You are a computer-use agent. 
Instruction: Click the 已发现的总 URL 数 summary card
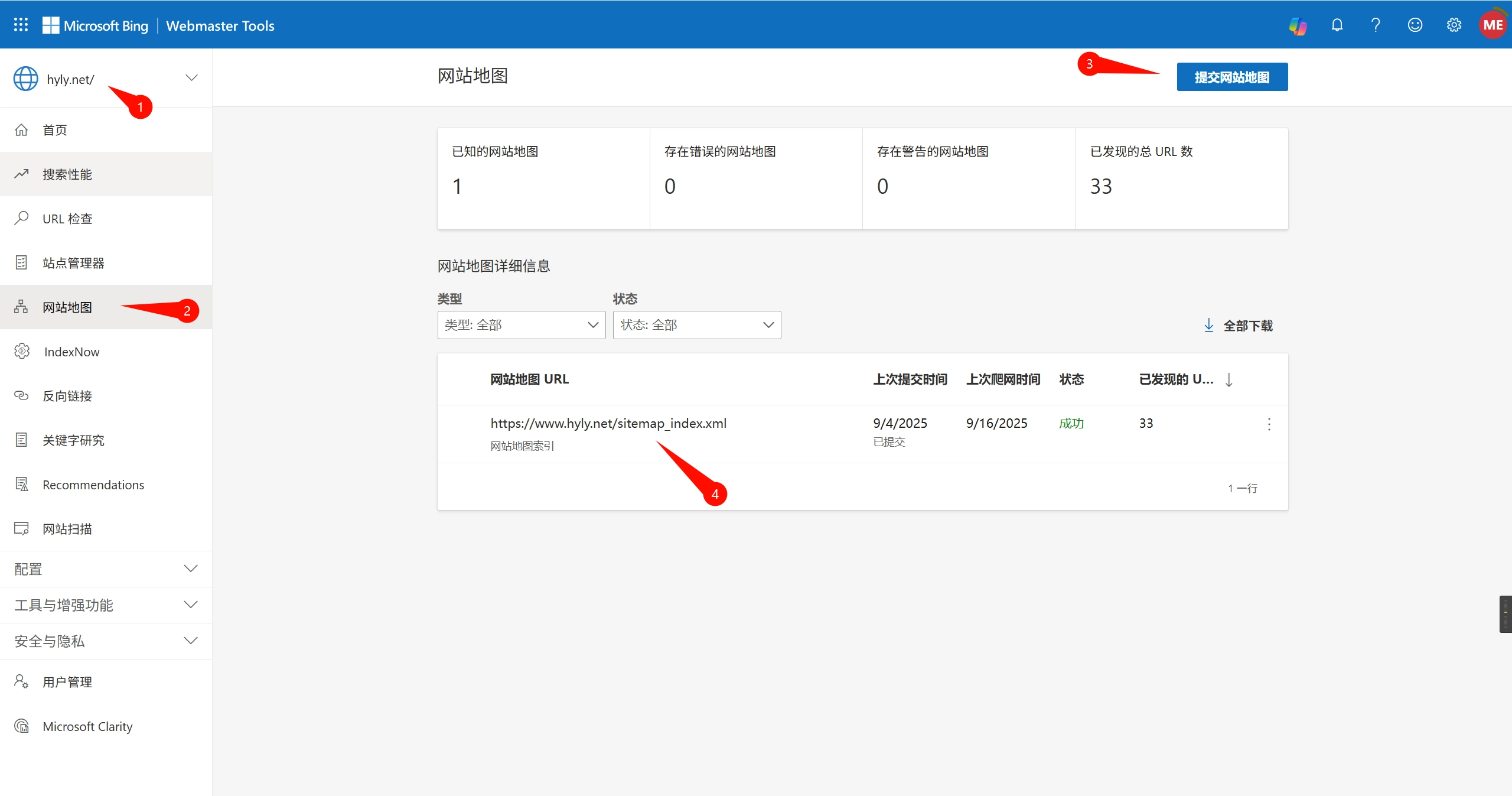pos(1181,178)
